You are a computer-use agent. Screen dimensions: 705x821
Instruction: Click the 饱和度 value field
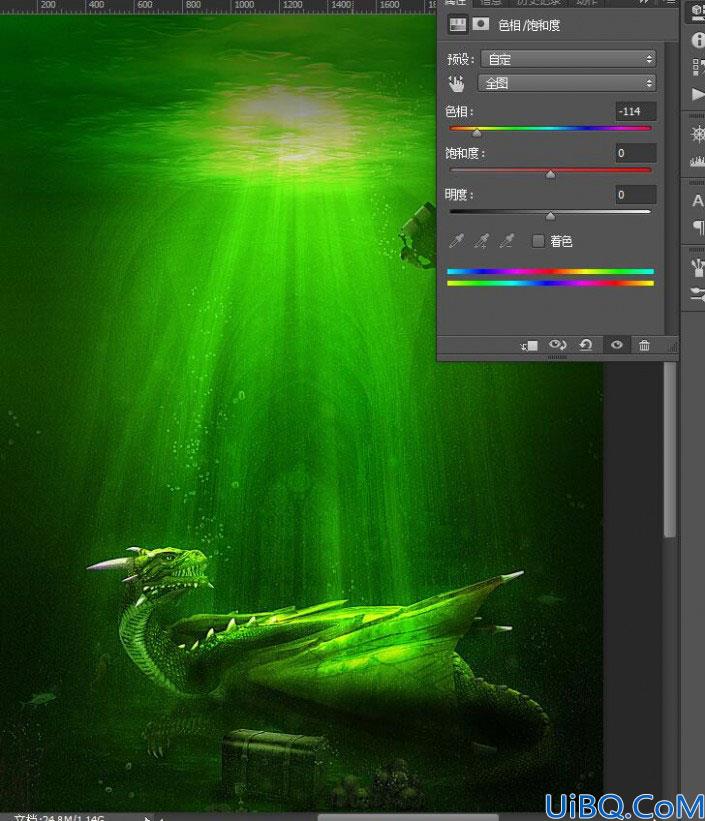(636, 153)
